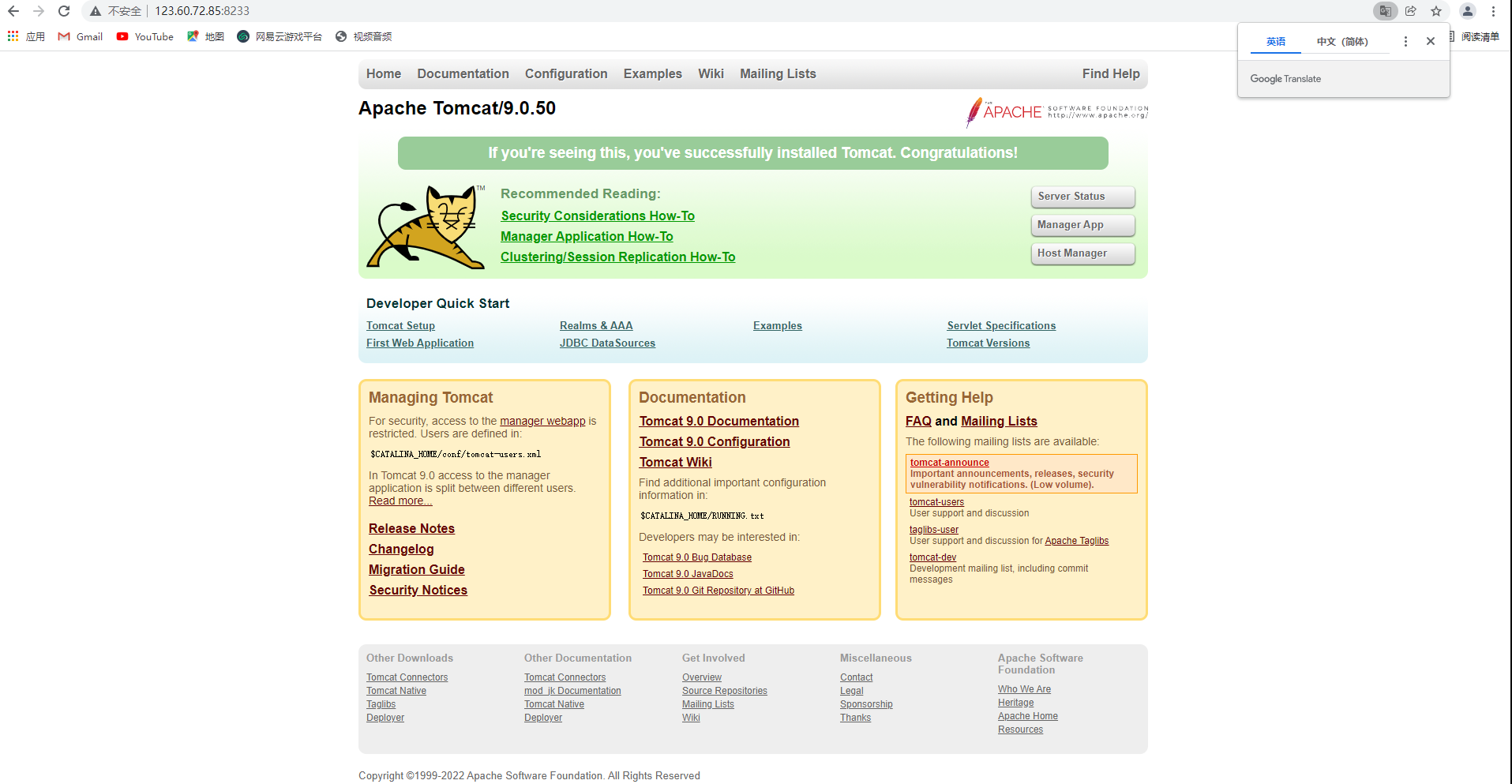The image size is (1512, 784).
Task: Open the Home nav item
Action: 384,73
